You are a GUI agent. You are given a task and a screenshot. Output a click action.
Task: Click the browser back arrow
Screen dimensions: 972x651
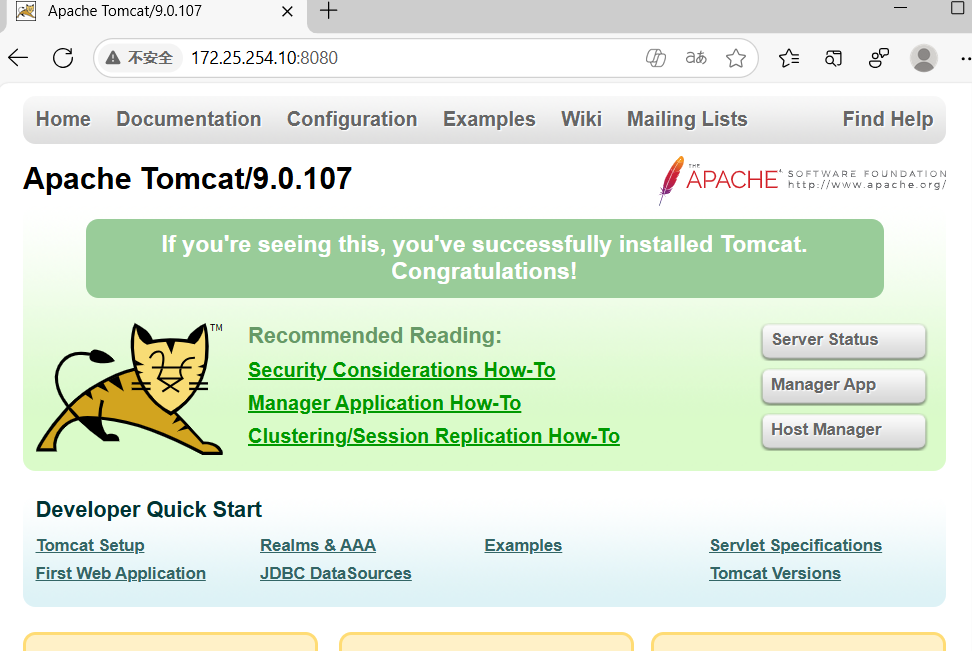18,58
